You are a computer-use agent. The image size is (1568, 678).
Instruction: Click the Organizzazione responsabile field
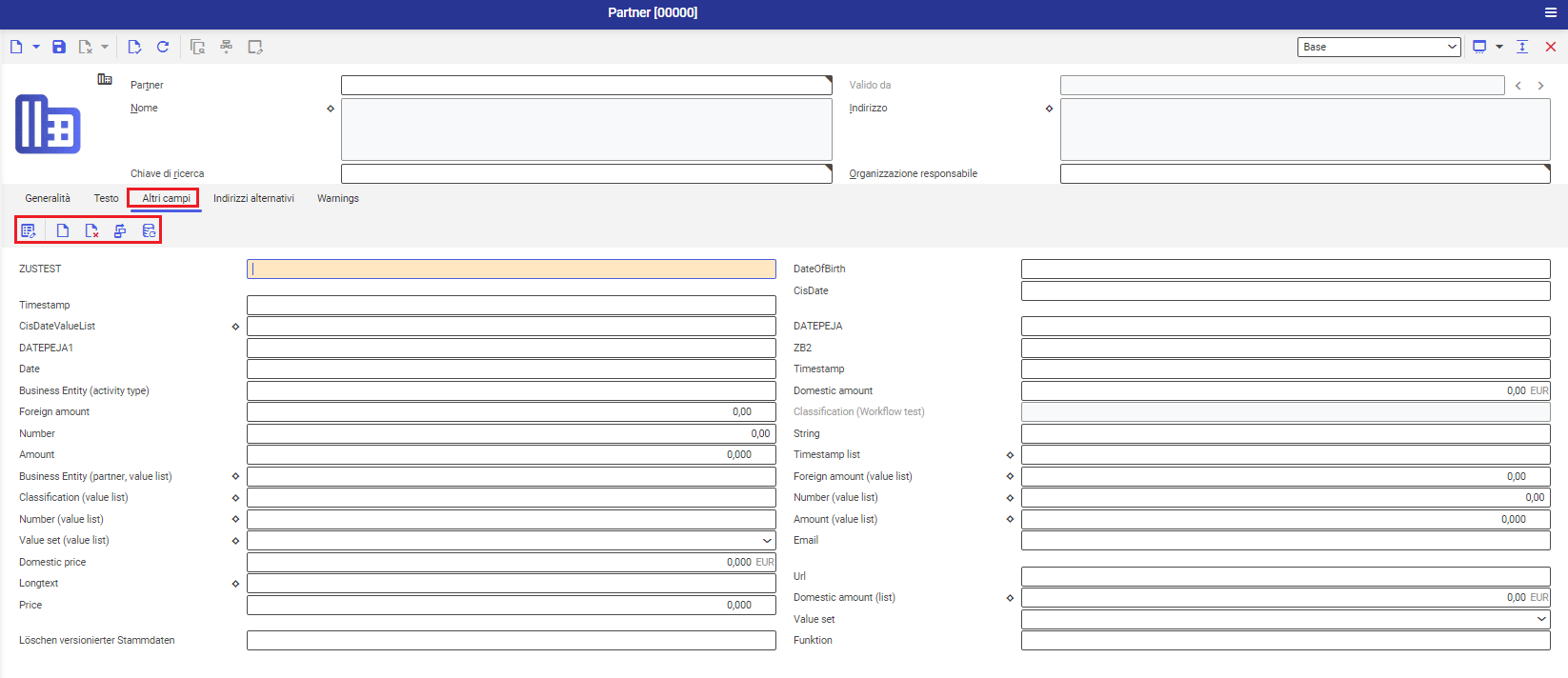click(1305, 173)
